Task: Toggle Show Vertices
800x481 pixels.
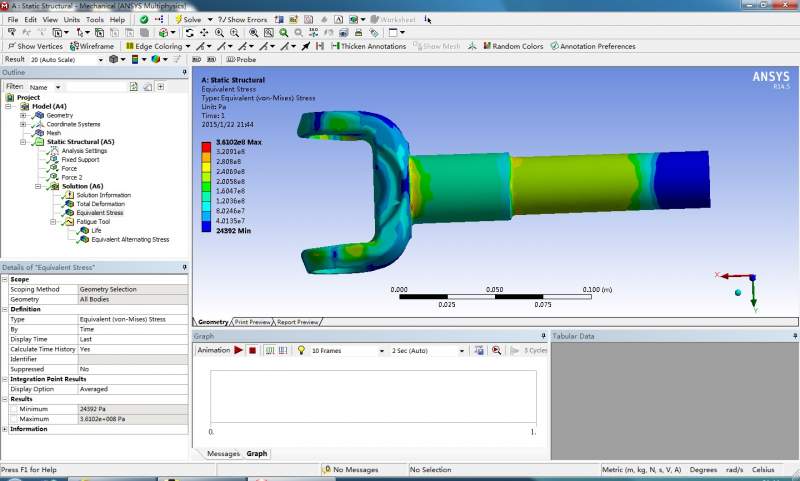Action: [x=35, y=46]
